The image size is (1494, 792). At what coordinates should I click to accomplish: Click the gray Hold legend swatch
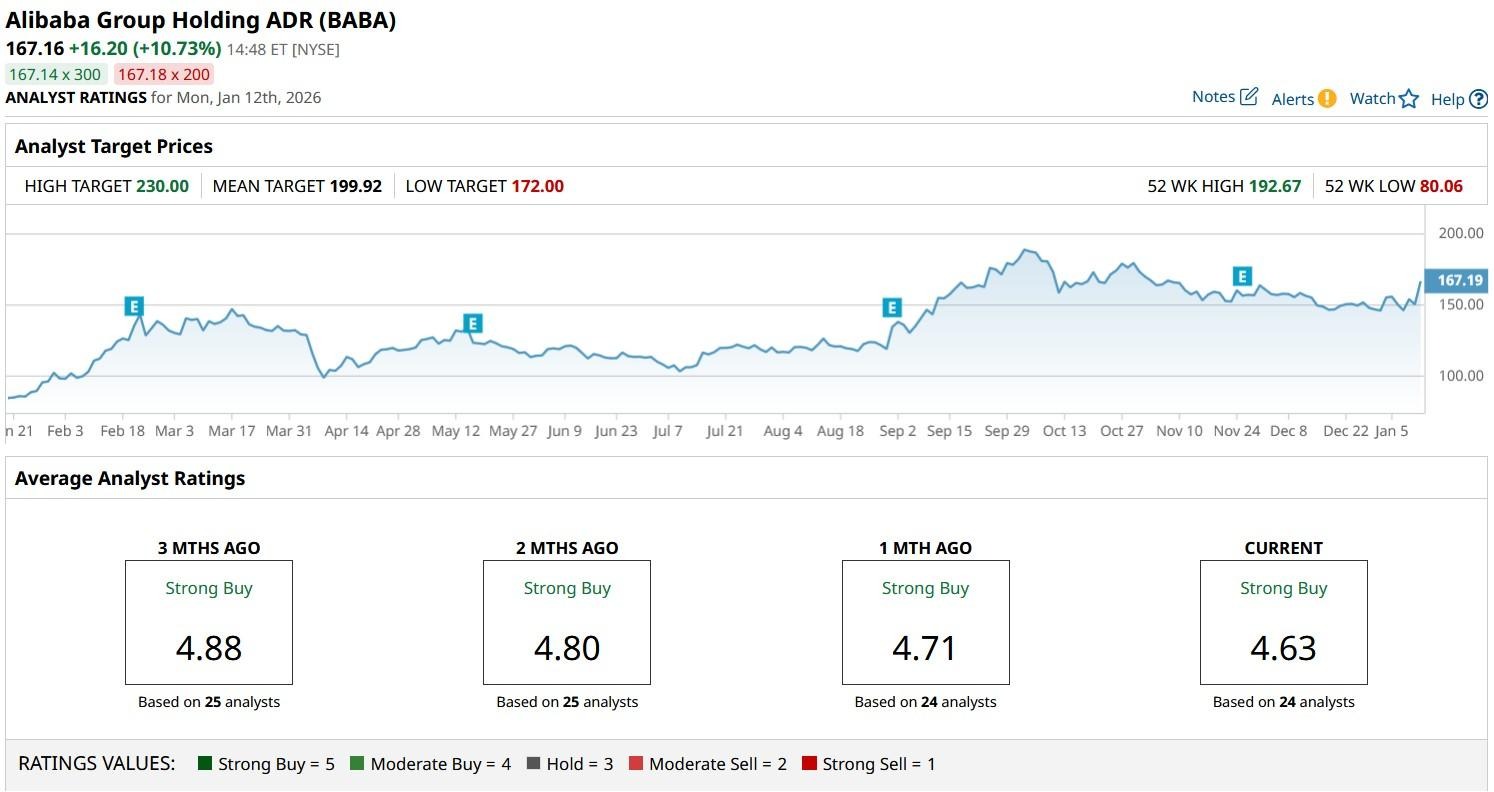coord(533,764)
